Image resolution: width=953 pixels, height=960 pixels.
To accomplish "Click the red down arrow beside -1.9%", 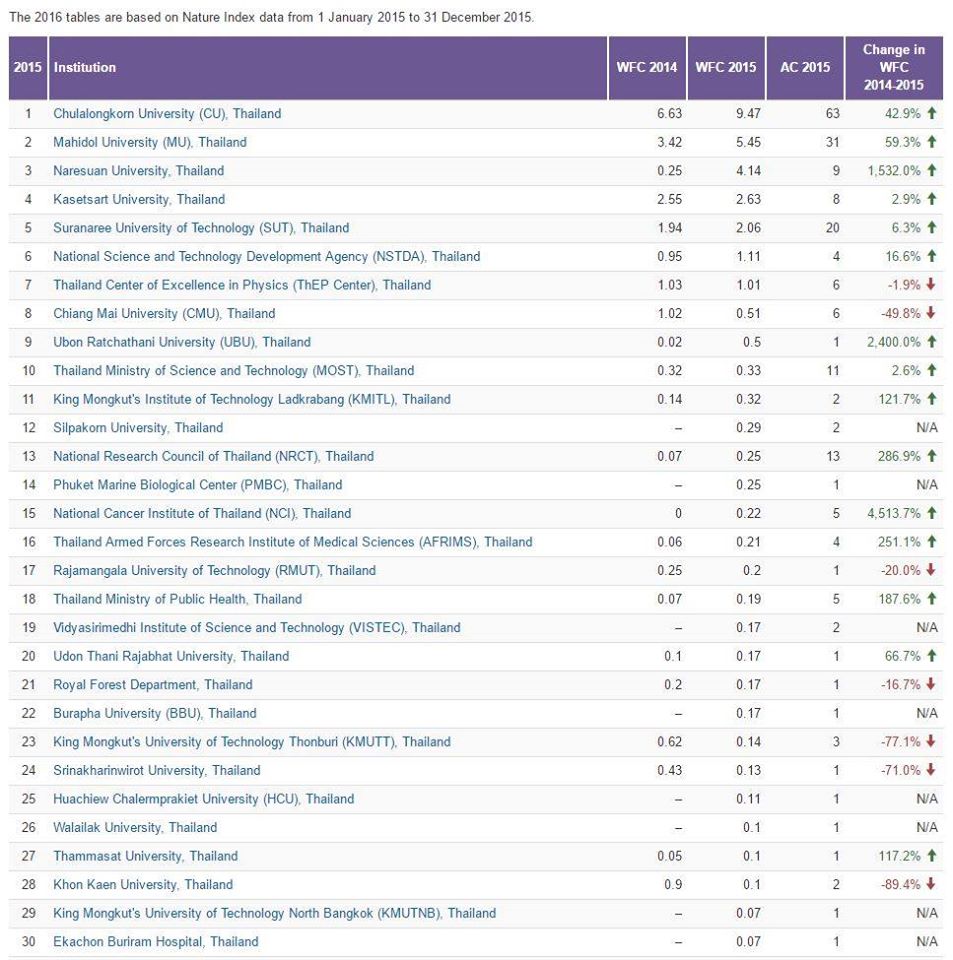I will (x=931, y=285).
